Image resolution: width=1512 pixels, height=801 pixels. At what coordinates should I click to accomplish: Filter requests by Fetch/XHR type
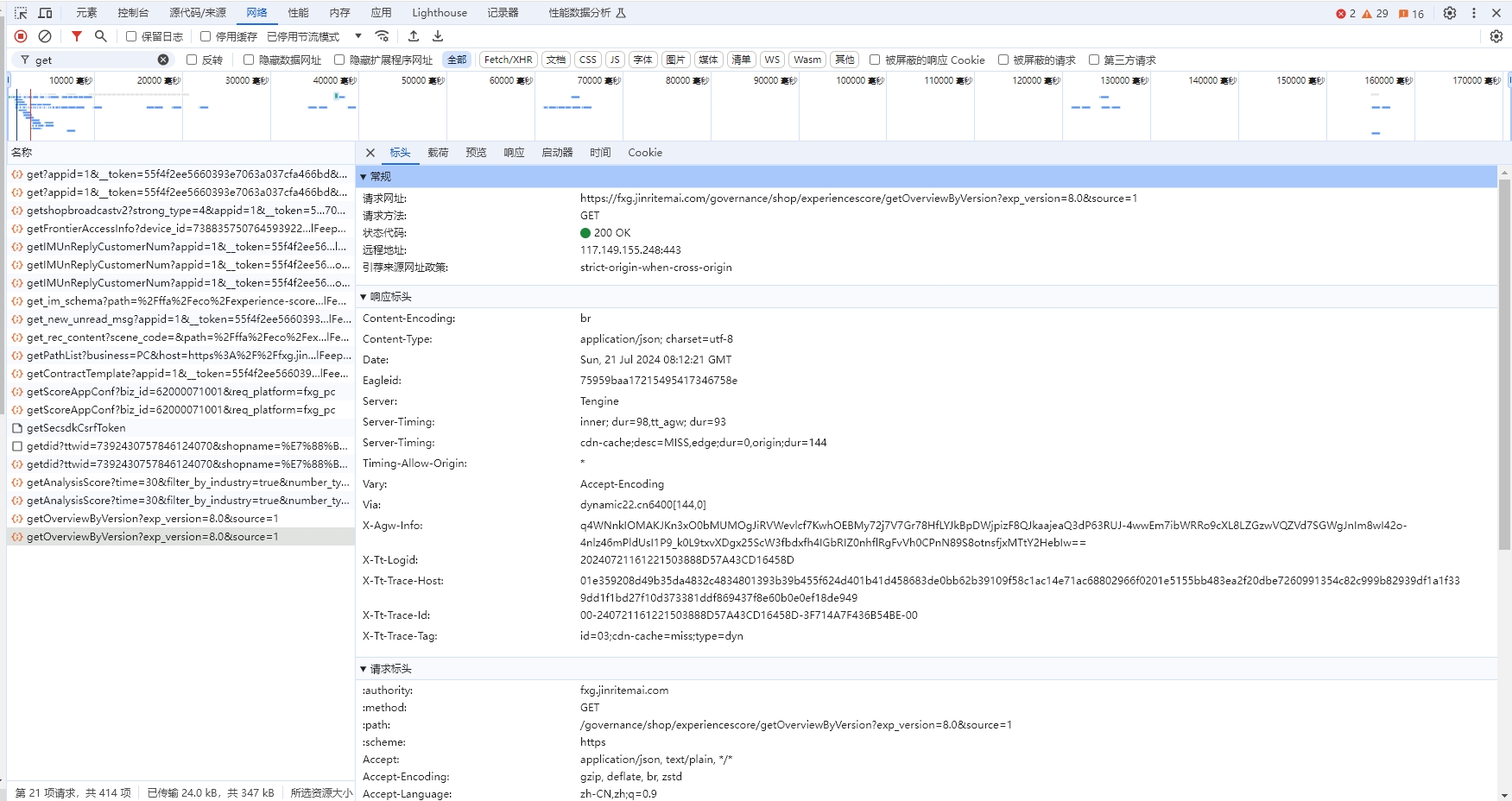coord(508,60)
